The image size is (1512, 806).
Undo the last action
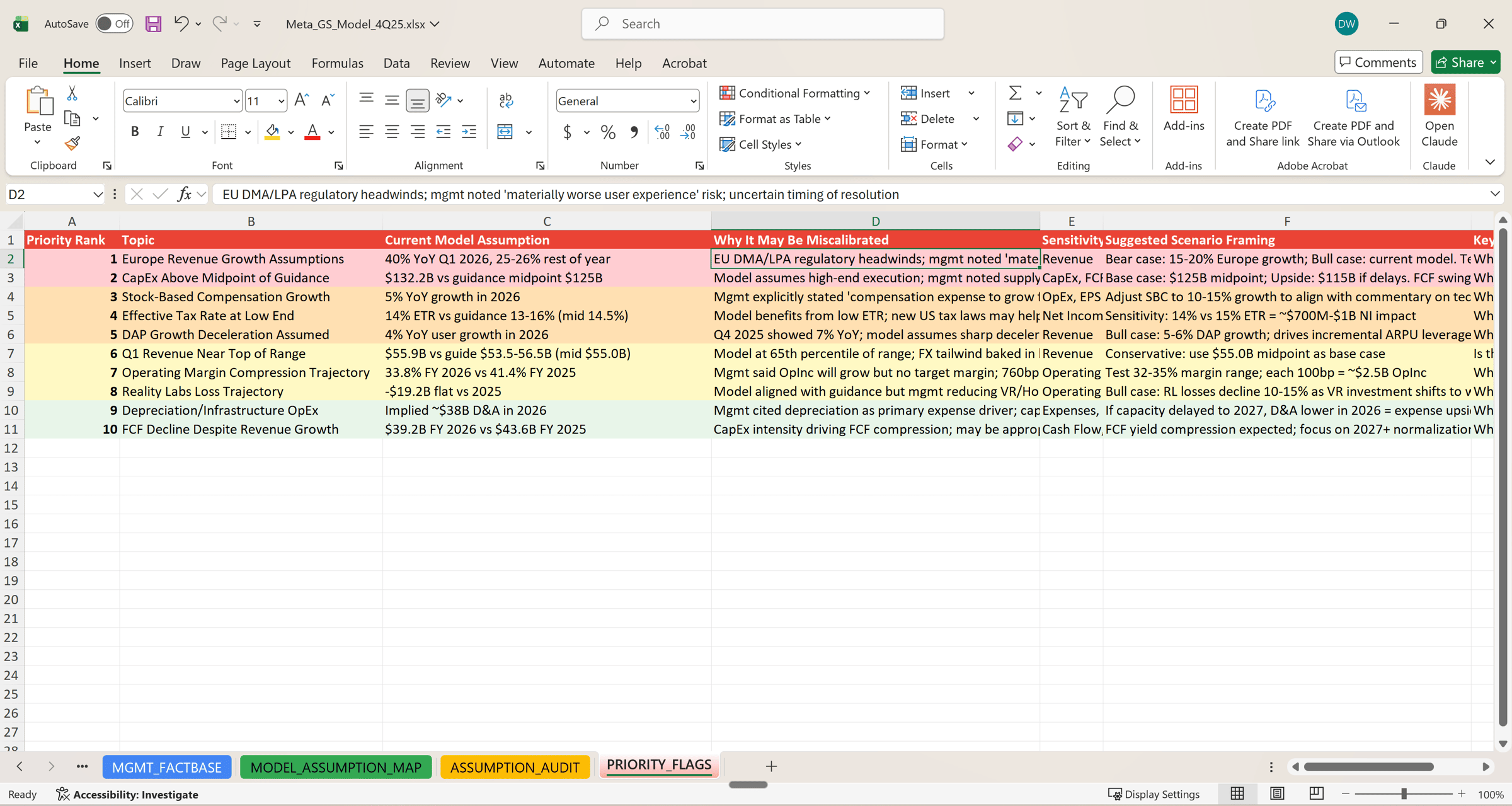[181, 24]
